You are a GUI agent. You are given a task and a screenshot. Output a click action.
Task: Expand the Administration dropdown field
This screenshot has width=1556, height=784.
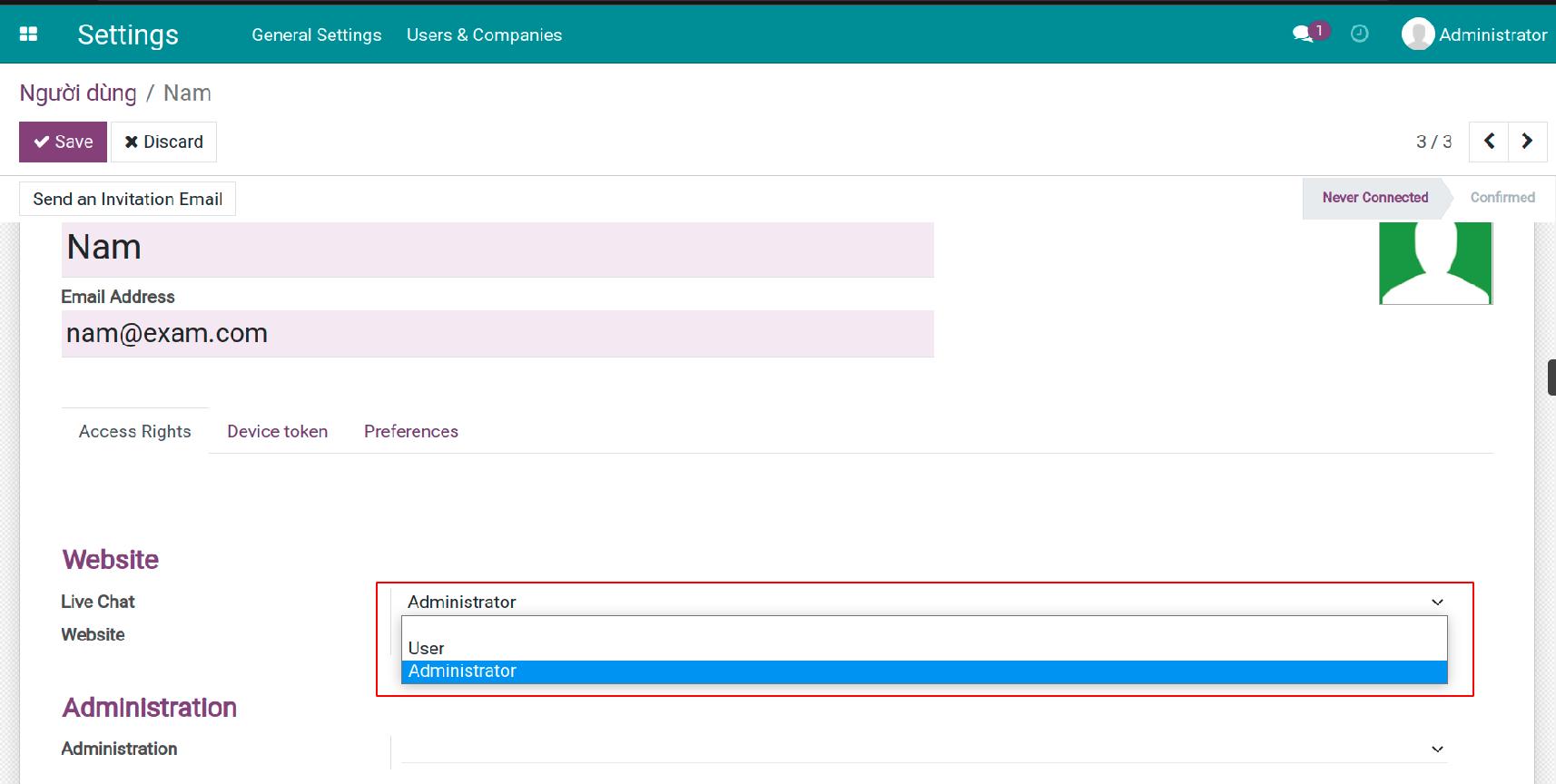tap(924, 749)
